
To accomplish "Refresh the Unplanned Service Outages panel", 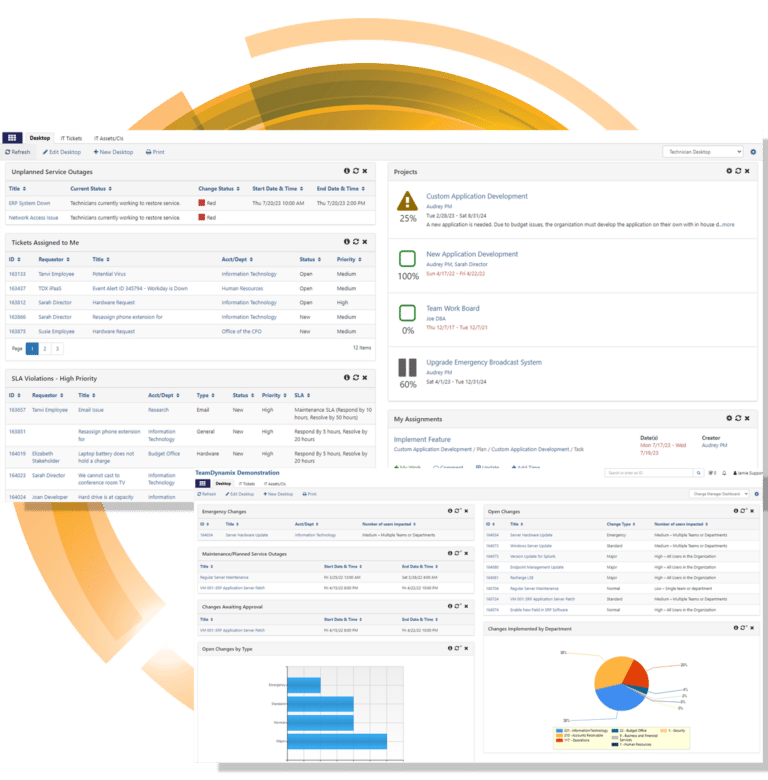I will click(x=355, y=172).
